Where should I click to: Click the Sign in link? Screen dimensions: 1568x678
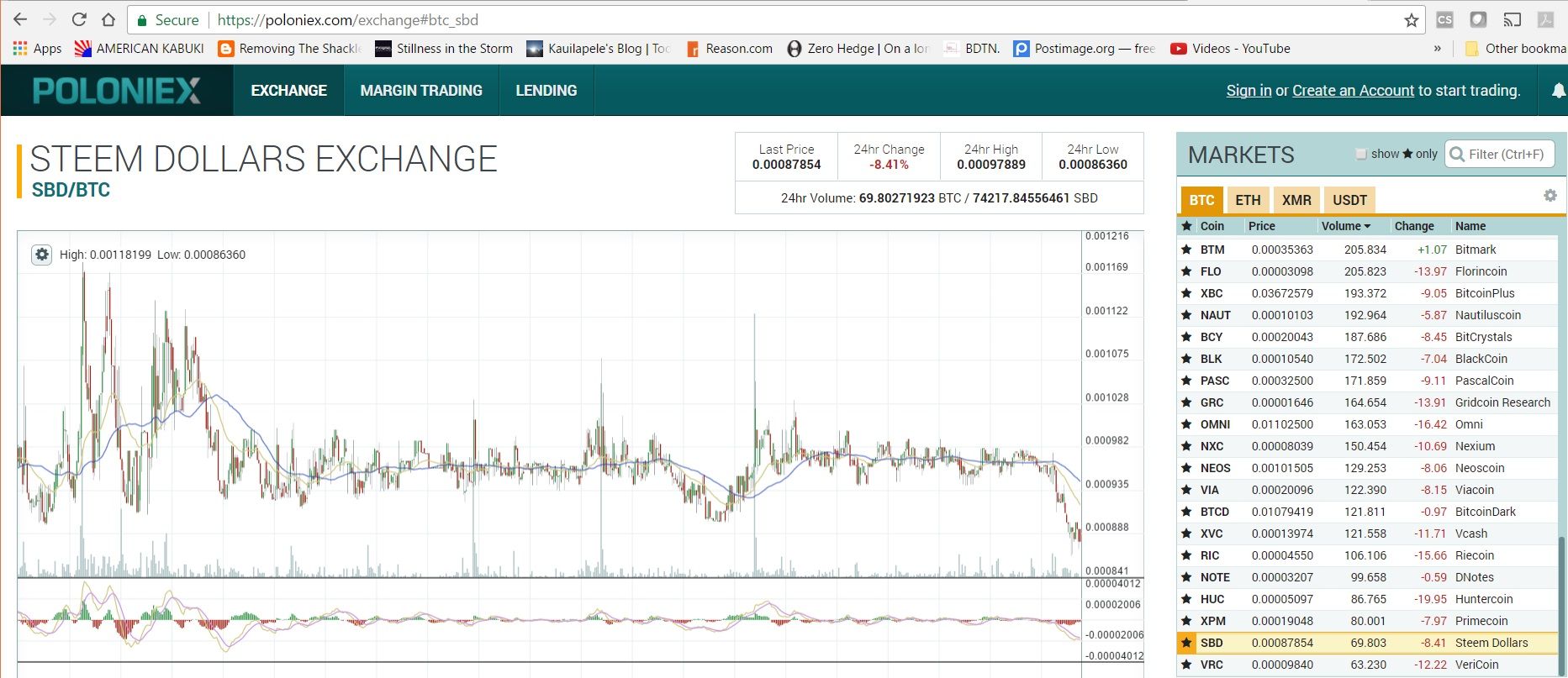click(1249, 91)
